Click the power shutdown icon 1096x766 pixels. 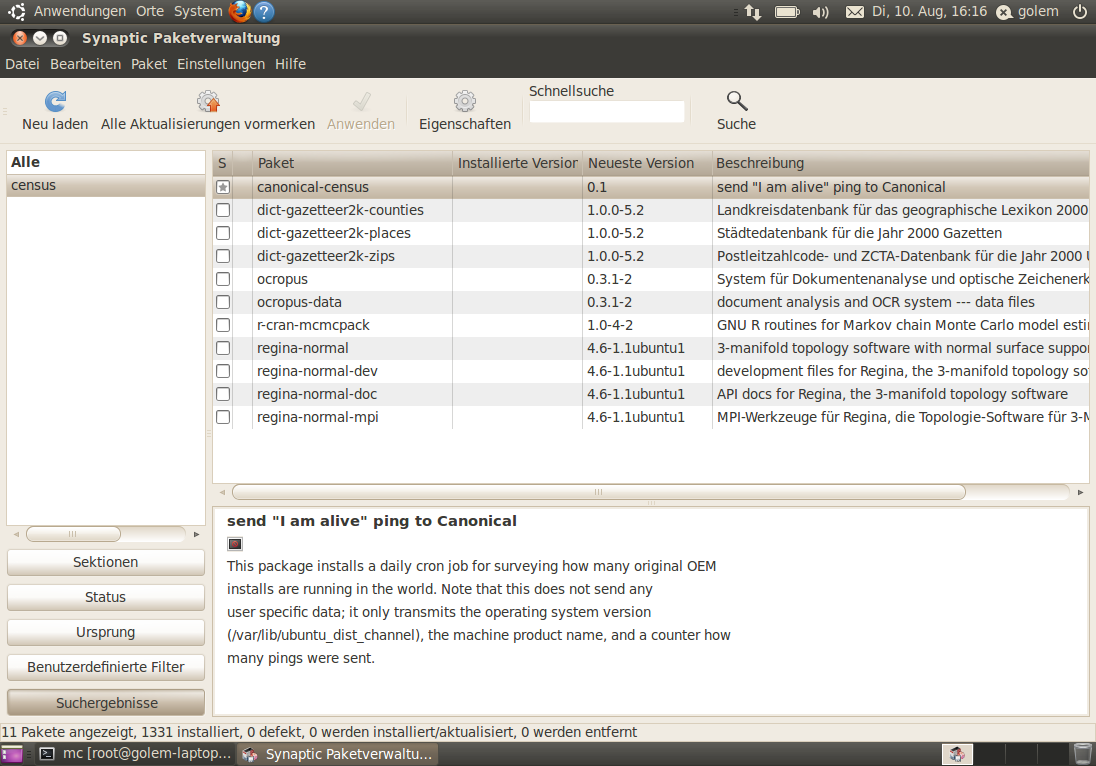(x=1080, y=11)
